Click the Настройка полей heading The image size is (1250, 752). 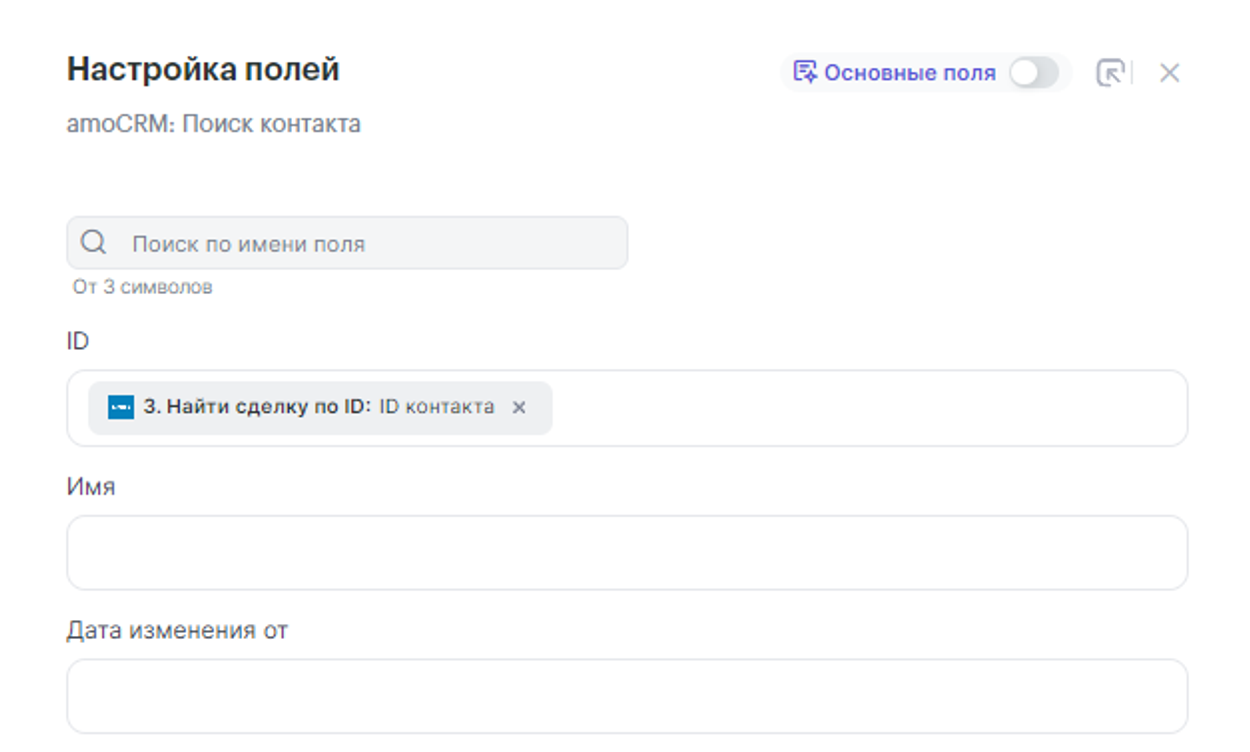click(x=203, y=70)
